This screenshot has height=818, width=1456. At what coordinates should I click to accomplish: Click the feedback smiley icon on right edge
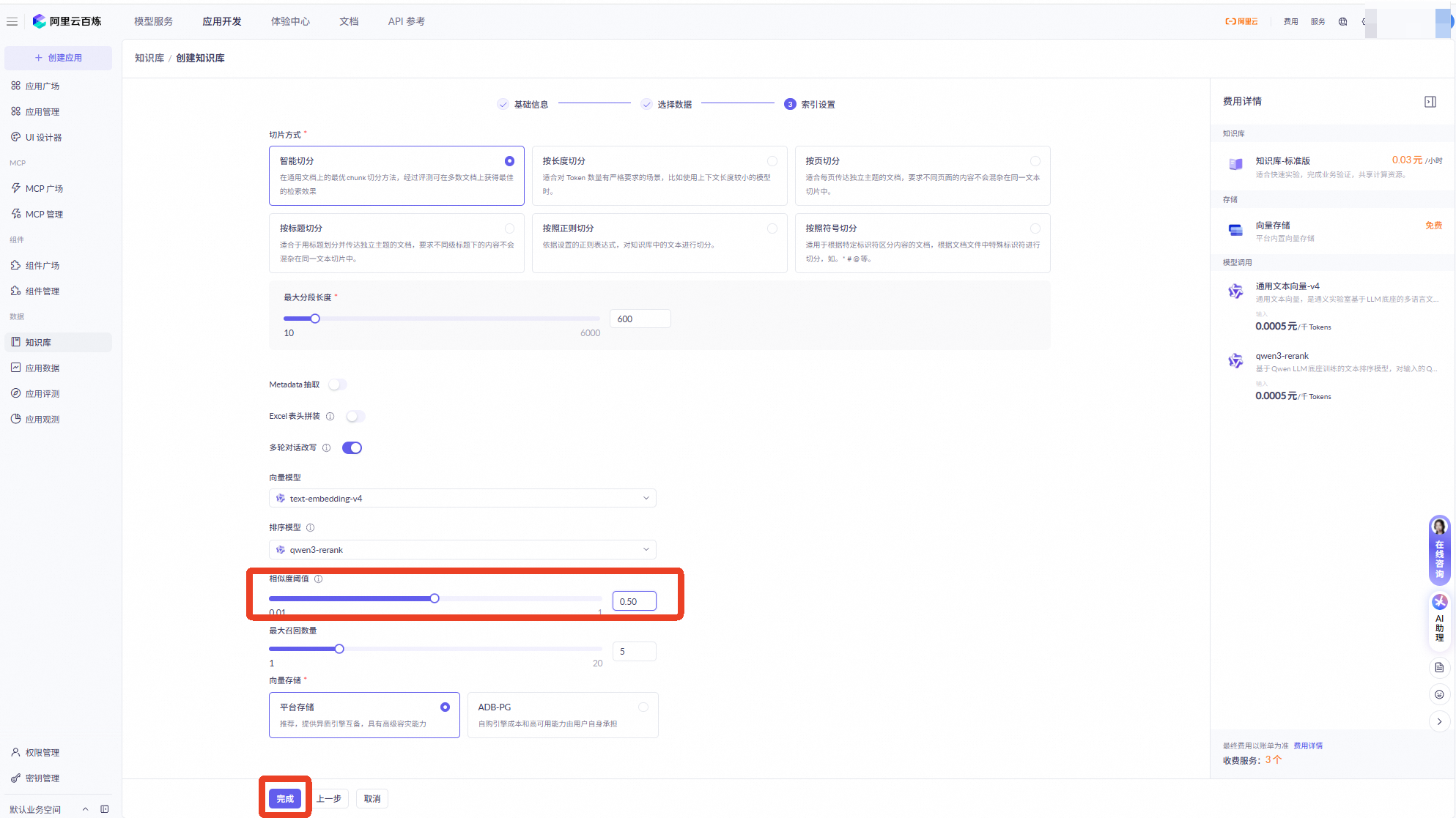point(1439,694)
